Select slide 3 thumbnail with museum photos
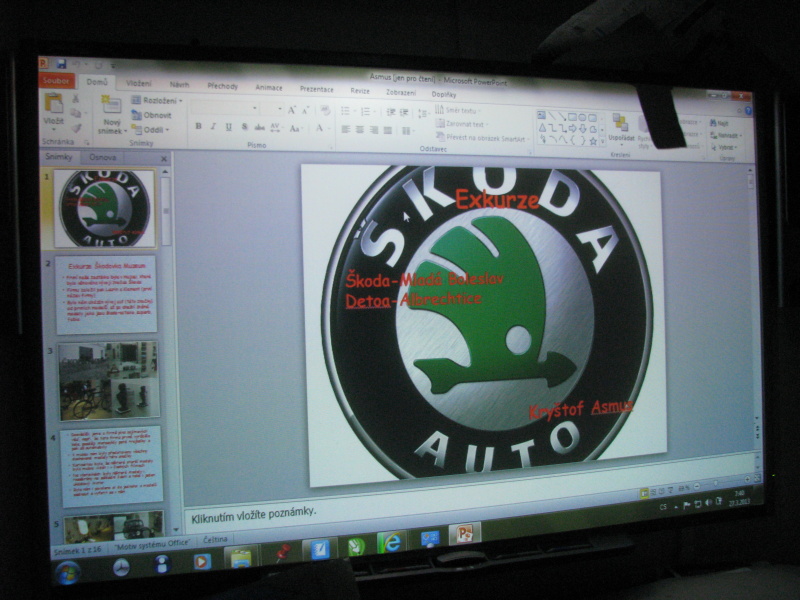 109,381
